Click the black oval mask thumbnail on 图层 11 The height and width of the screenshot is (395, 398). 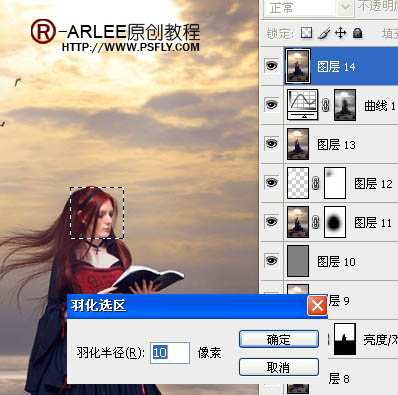335,222
